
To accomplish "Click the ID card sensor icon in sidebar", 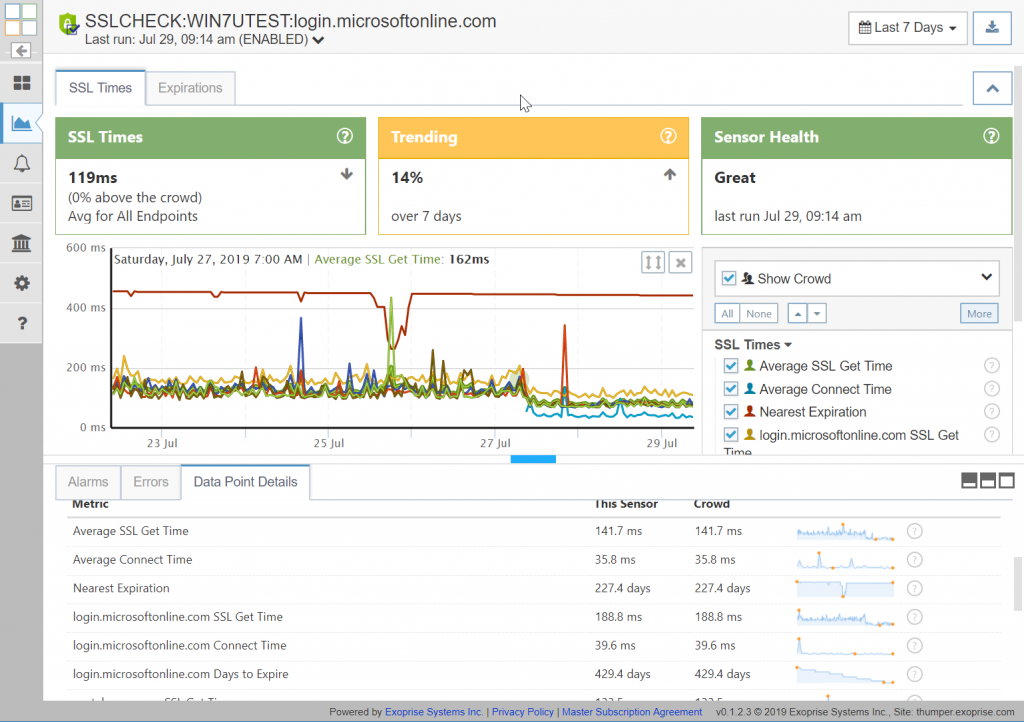I will [21, 203].
